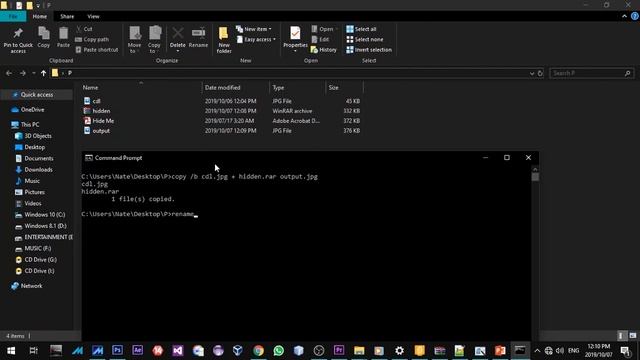Open Desktop folder in sidebar
The image size is (640, 360).
[35, 147]
